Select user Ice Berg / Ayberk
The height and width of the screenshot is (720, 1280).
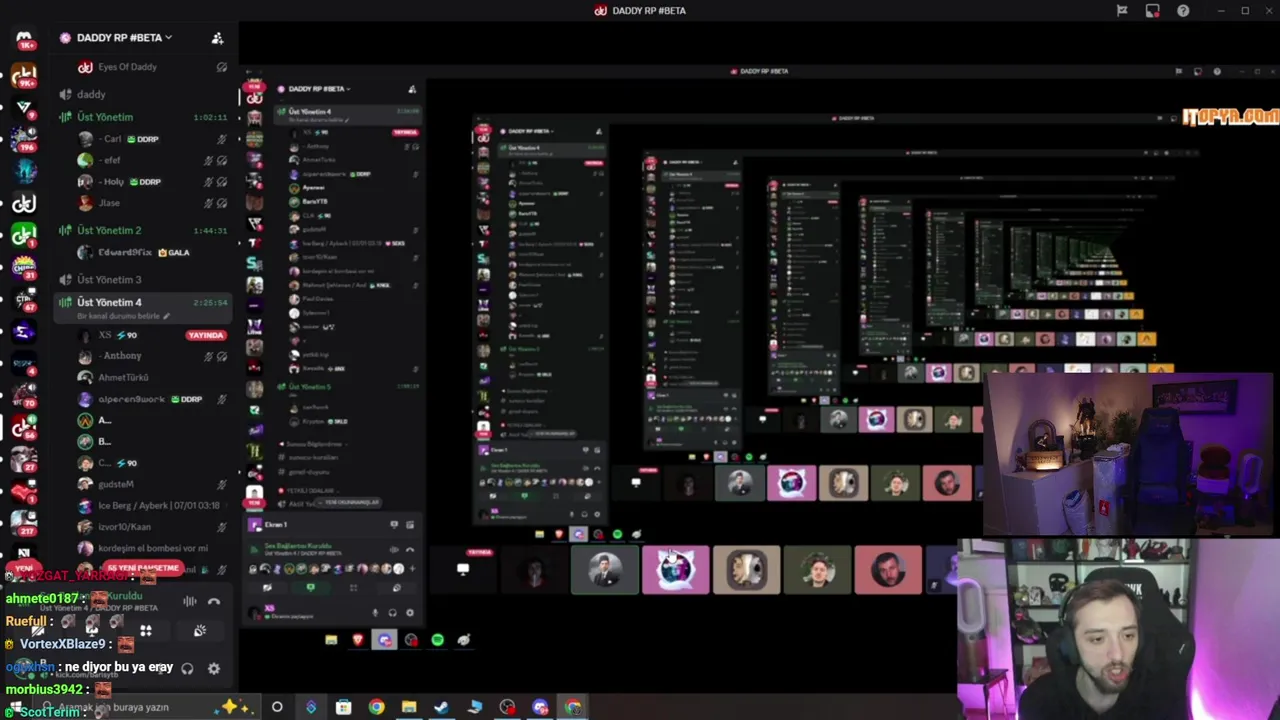(x=150, y=506)
